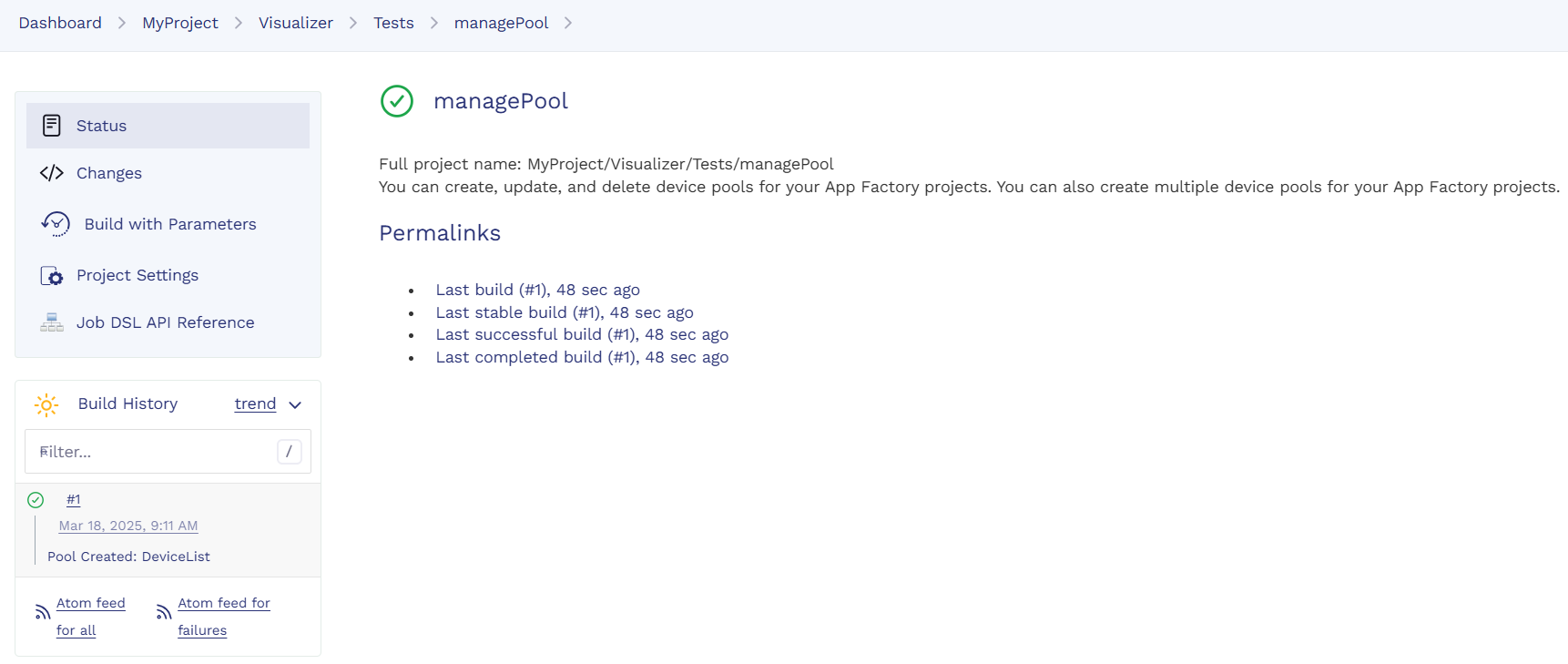
Task: Navigate to Visualizer in breadcrumb
Action: tap(296, 23)
